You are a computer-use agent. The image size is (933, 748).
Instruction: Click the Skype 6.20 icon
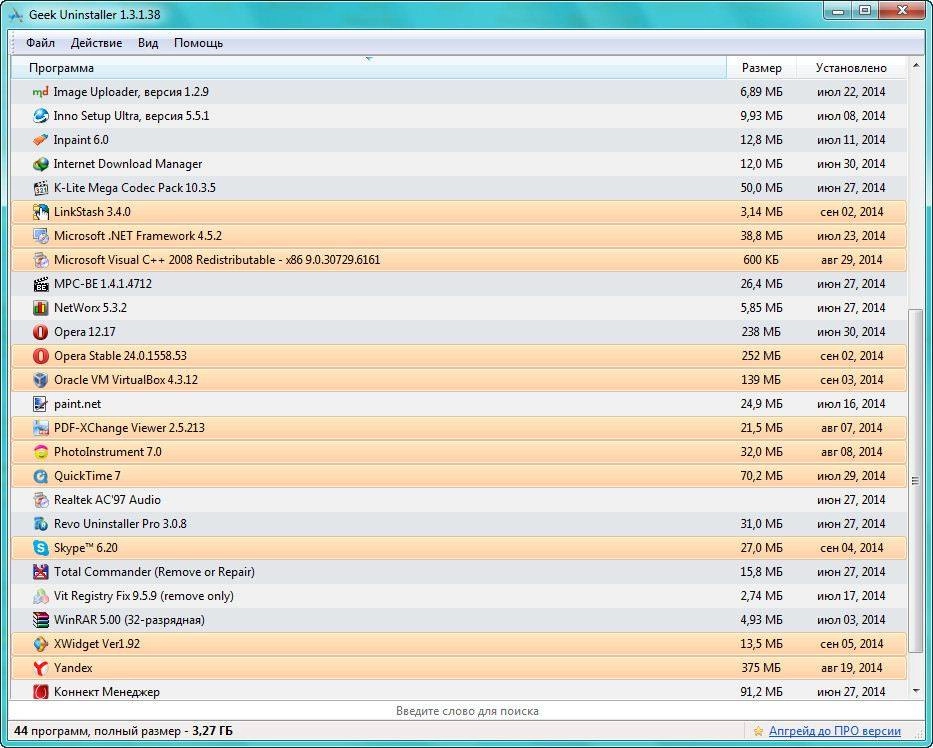[x=40, y=548]
